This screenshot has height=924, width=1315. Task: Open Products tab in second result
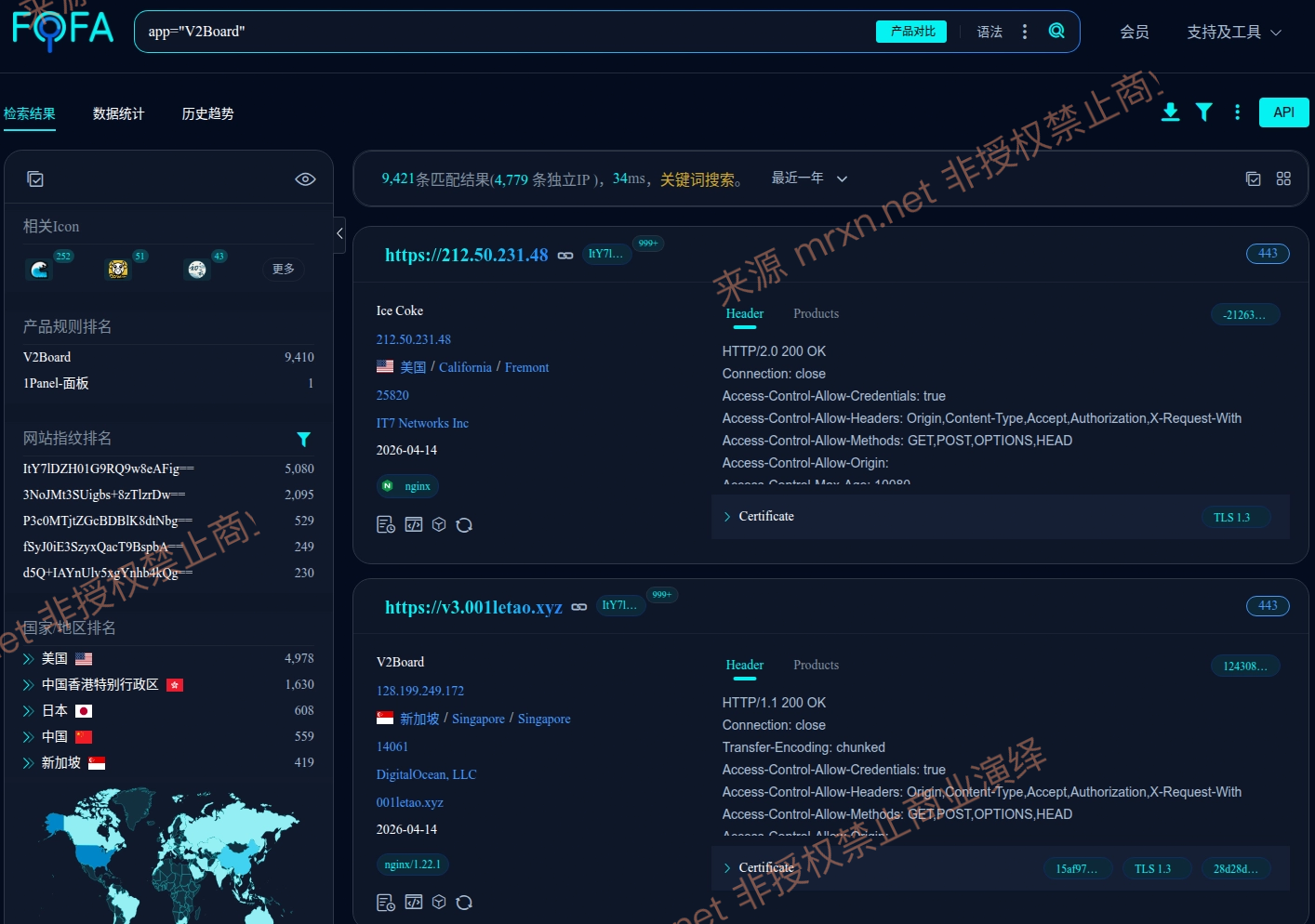[816, 665]
